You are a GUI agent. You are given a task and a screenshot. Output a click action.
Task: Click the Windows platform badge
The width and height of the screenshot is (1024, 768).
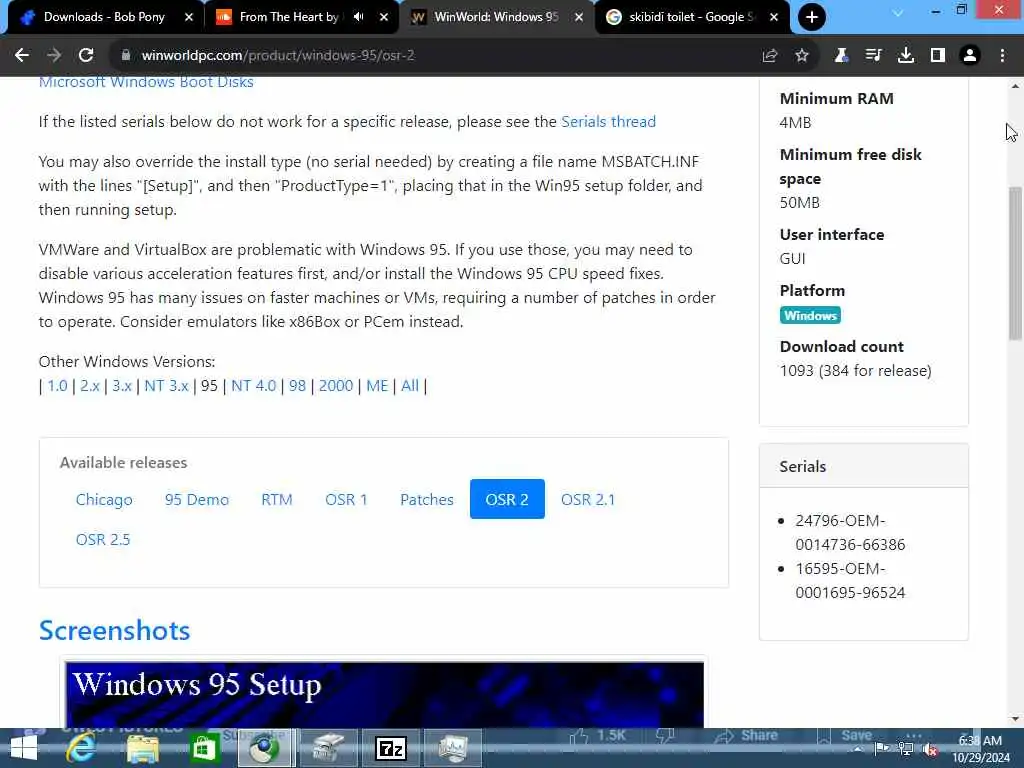pos(810,315)
